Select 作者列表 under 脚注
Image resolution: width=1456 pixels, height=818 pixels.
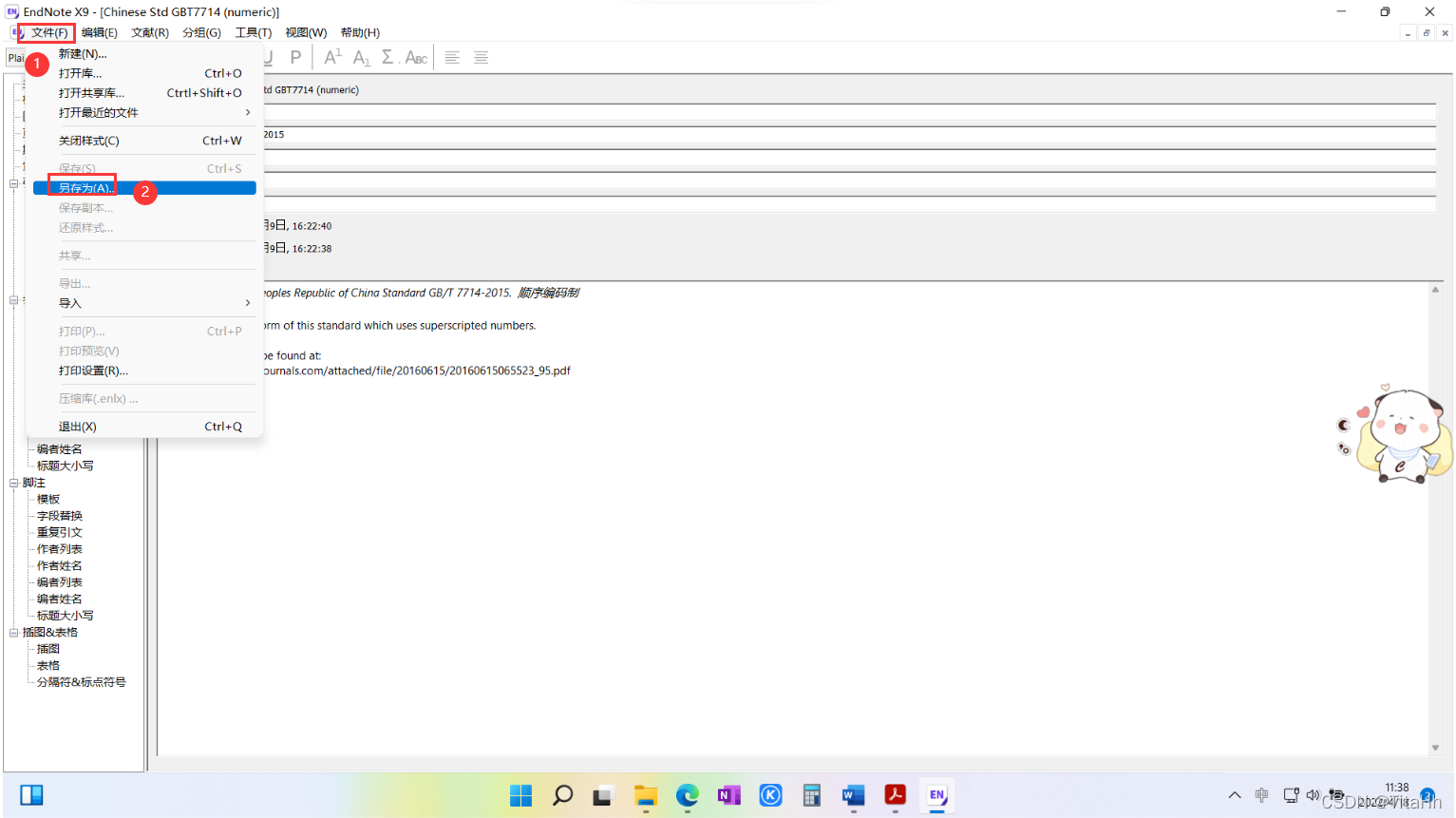[x=60, y=549]
